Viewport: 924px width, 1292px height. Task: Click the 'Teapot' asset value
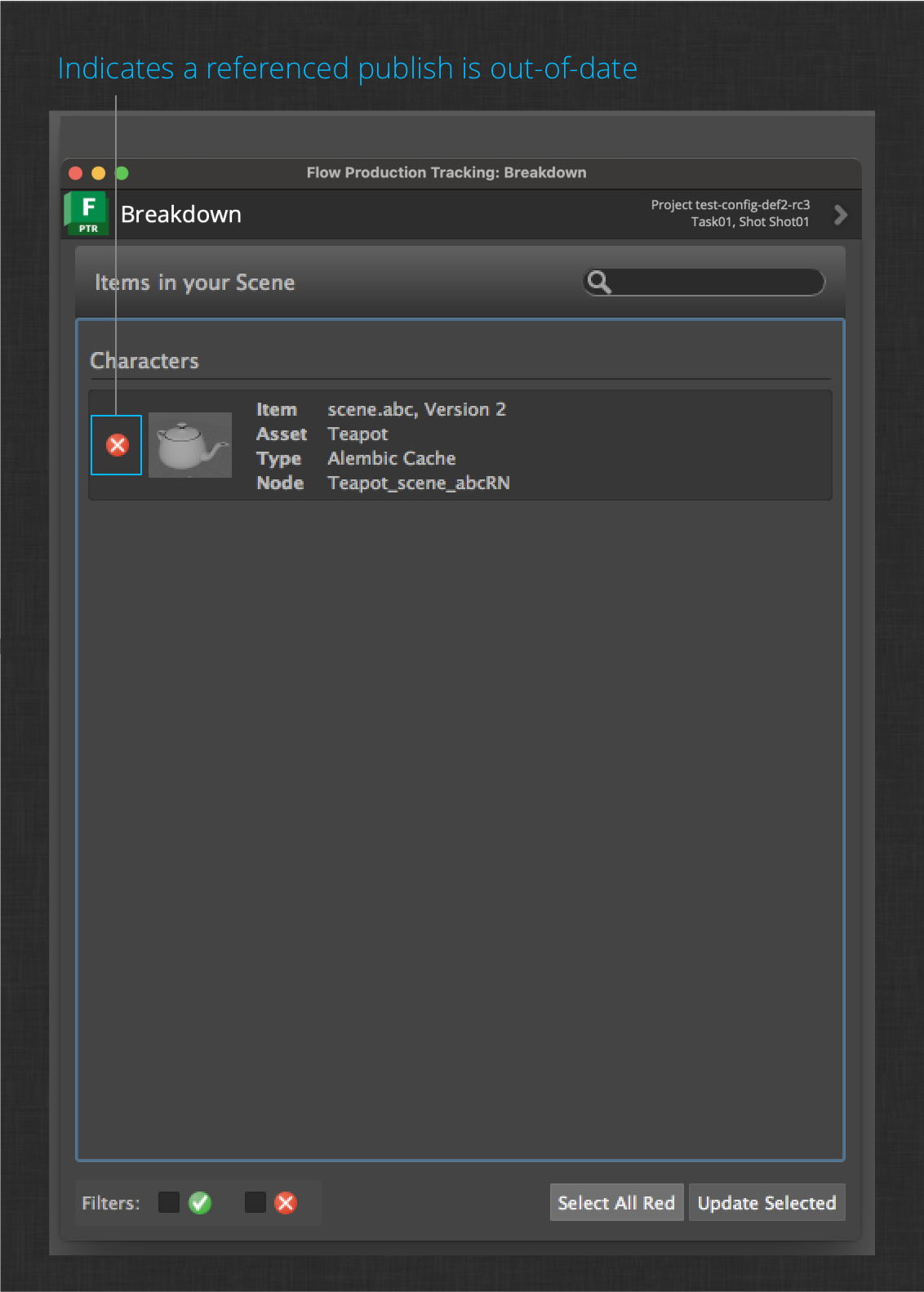coord(358,434)
